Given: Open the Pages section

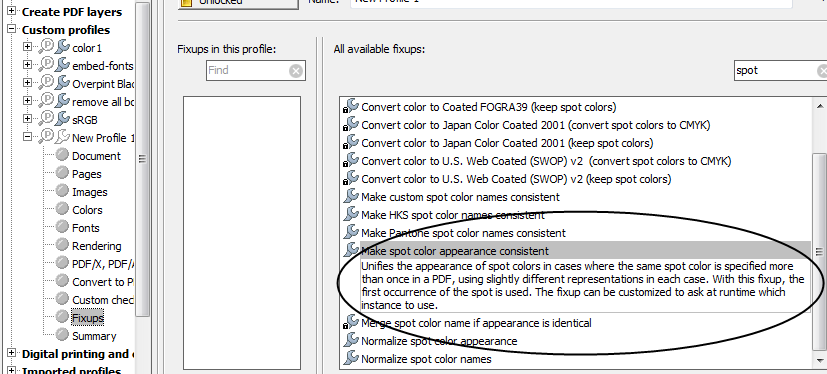Looking at the screenshot, I should (86, 174).
